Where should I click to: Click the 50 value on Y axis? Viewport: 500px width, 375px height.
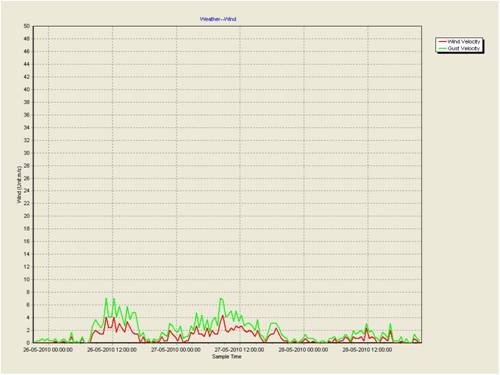pyautogui.click(x=27, y=26)
